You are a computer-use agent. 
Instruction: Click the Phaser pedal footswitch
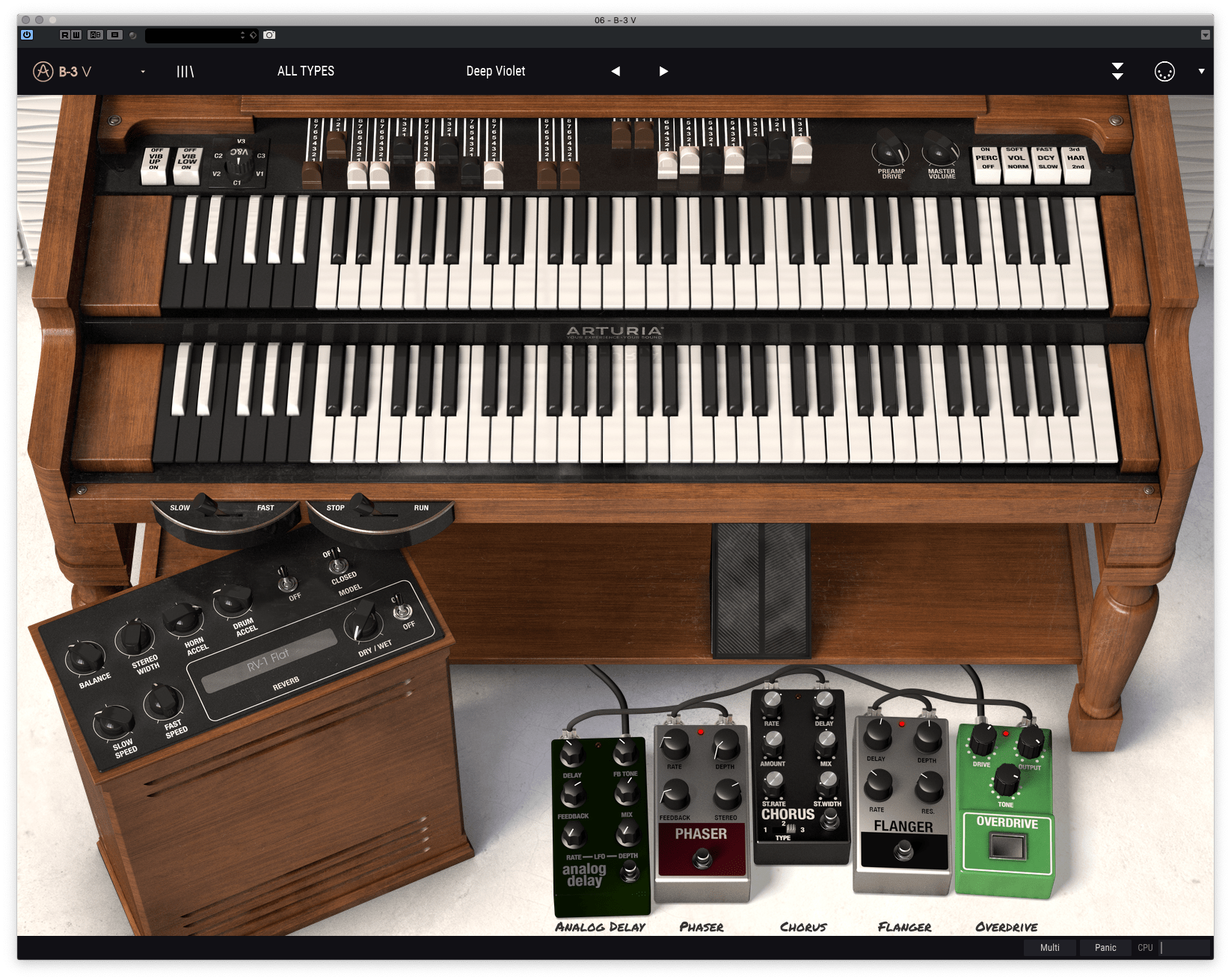click(x=702, y=860)
